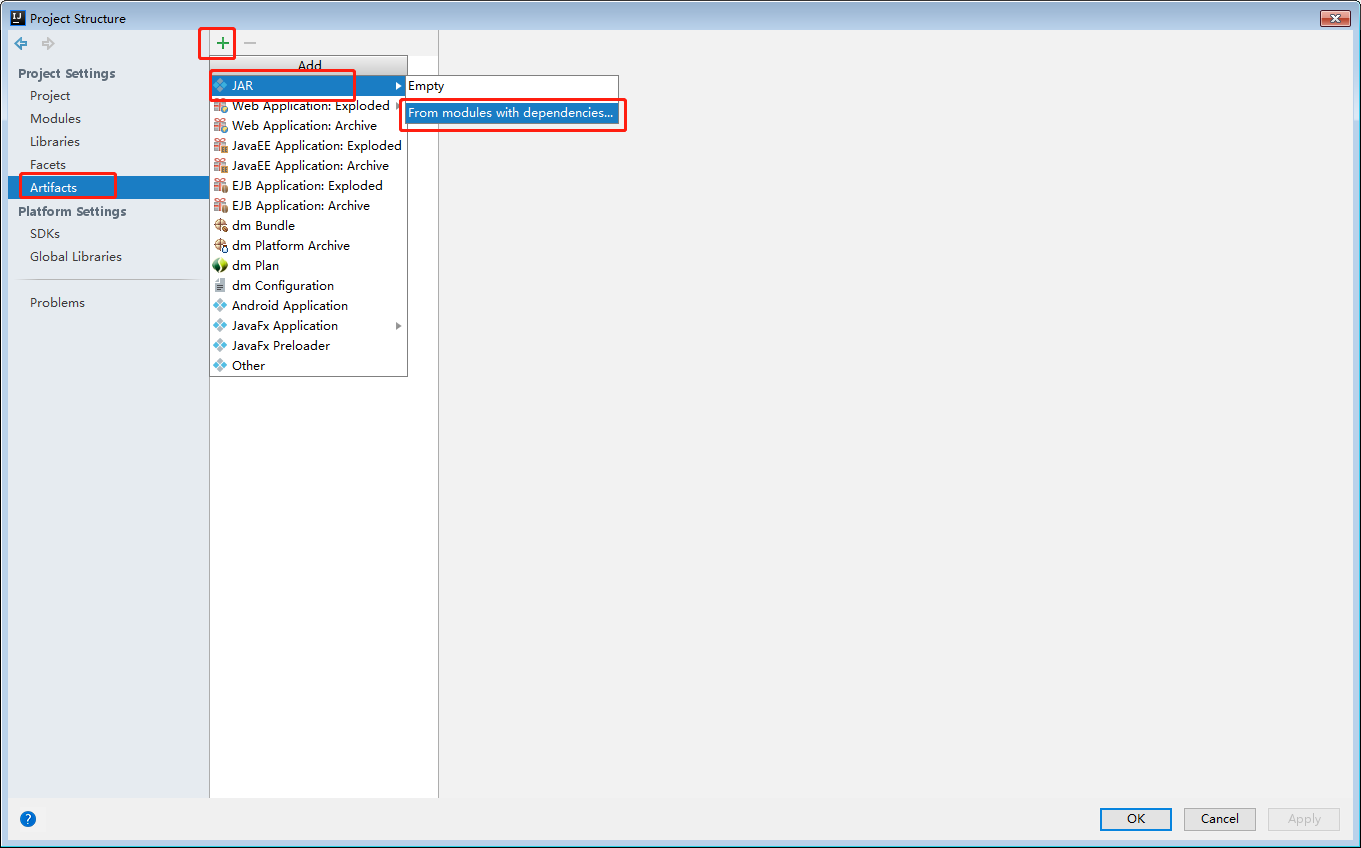This screenshot has width=1361, height=848.
Task: Click the back navigation arrow
Action: 20,43
